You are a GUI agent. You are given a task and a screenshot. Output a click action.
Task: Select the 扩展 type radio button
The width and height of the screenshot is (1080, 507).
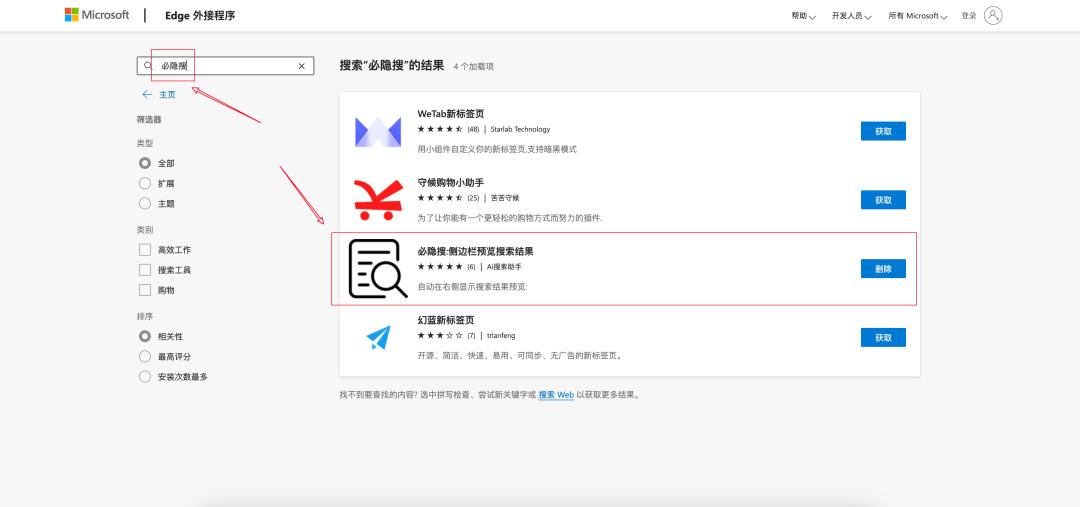point(145,183)
